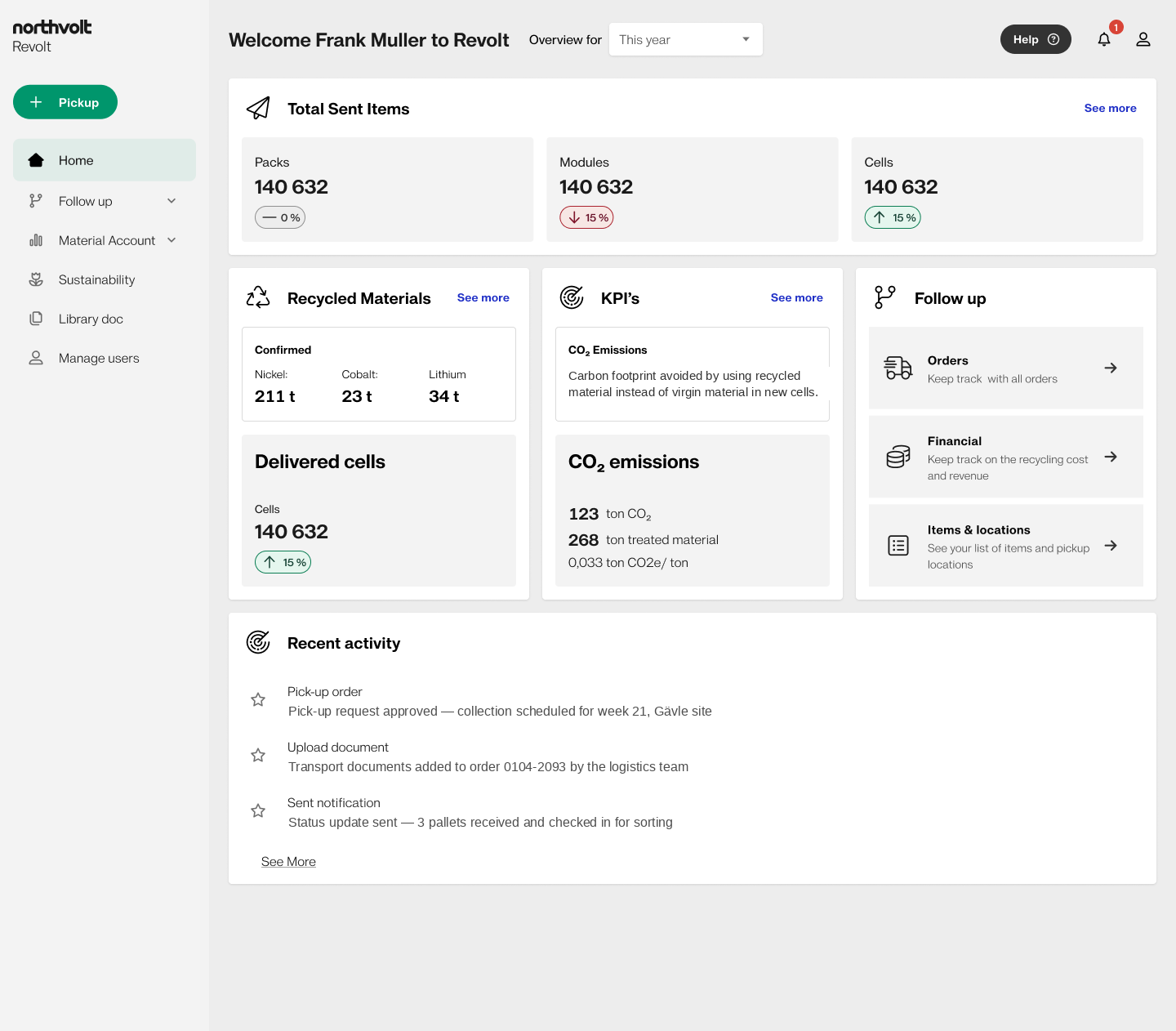Click the Recent activity target icon
The width and height of the screenshot is (1176, 1031).
coord(258,642)
